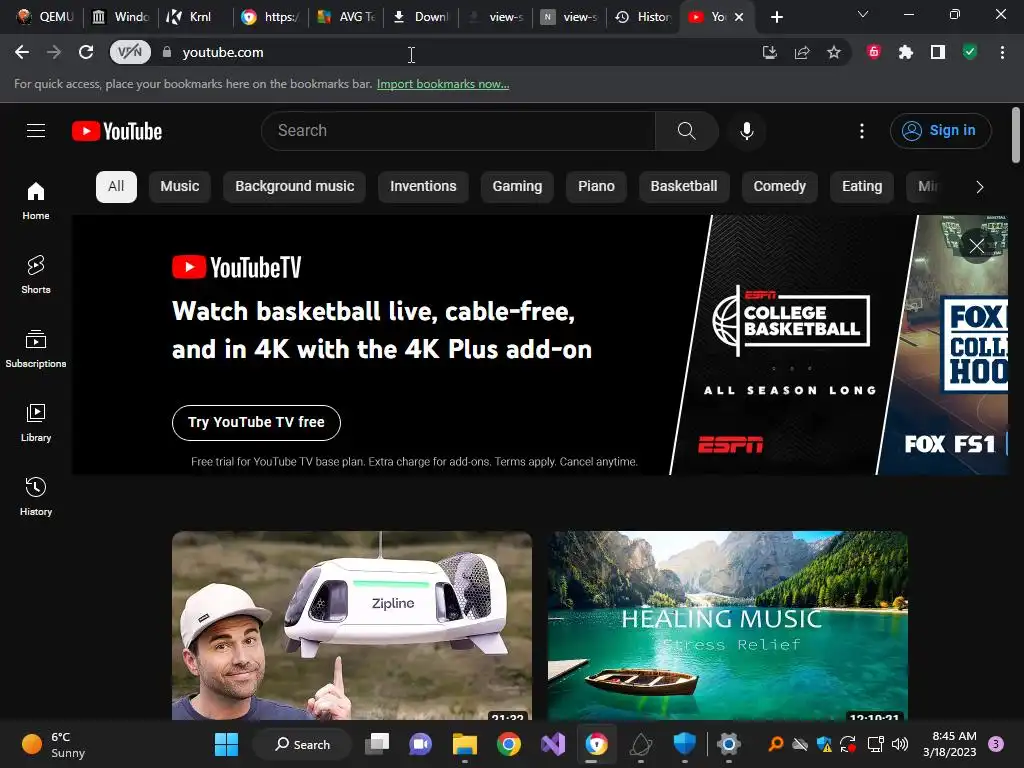
Task: View site info via the lock icon
Action: [x=167, y=52]
